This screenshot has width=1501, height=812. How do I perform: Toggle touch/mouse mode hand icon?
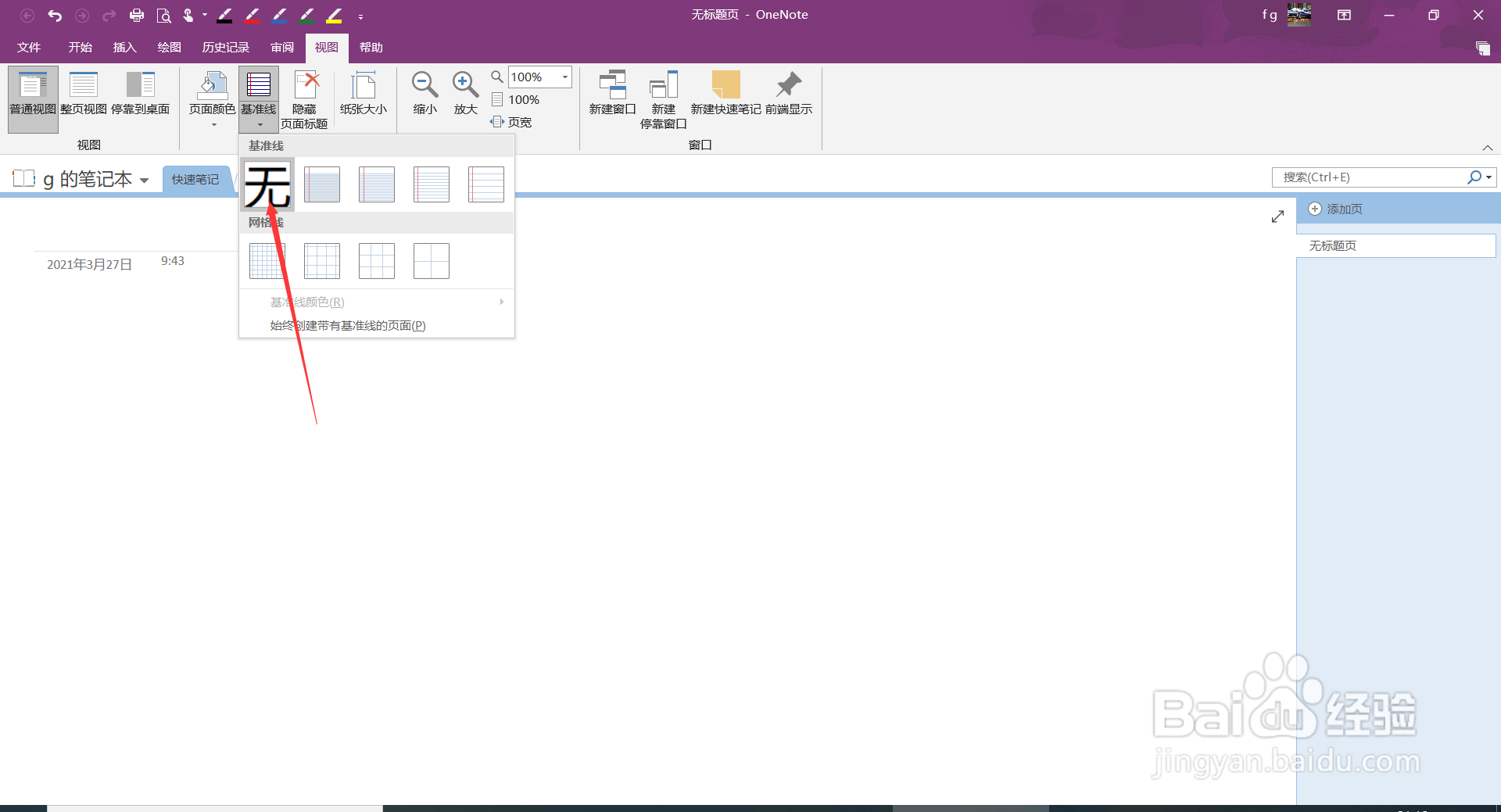click(188, 15)
